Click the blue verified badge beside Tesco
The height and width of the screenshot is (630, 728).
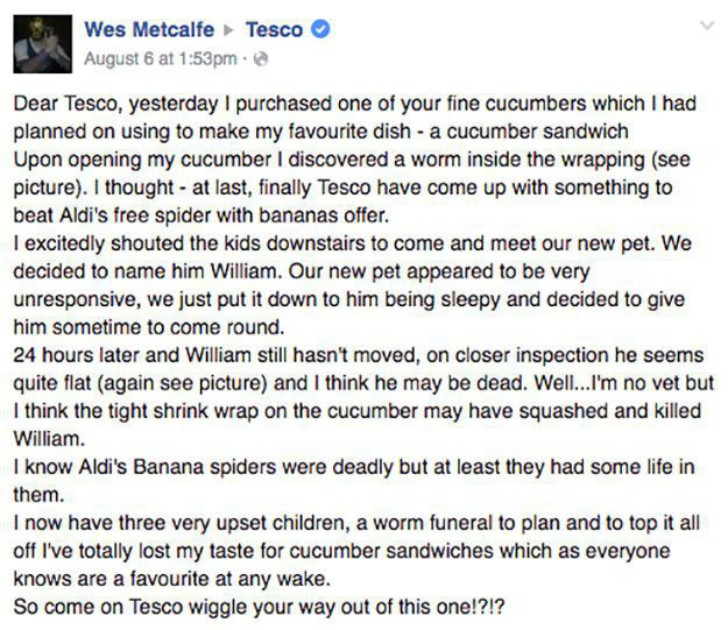pyautogui.click(x=319, y=30)
